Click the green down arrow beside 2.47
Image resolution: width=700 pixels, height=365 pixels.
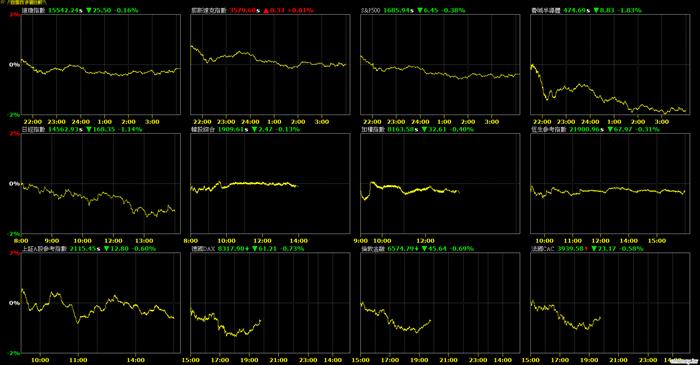(254, 129)
